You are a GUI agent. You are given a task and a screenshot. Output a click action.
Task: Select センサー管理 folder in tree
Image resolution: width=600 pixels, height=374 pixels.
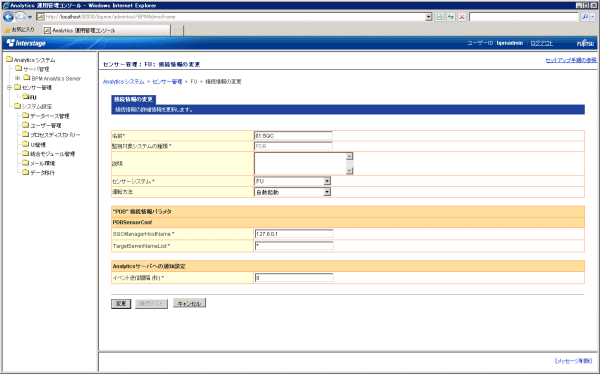click(37, 88)
